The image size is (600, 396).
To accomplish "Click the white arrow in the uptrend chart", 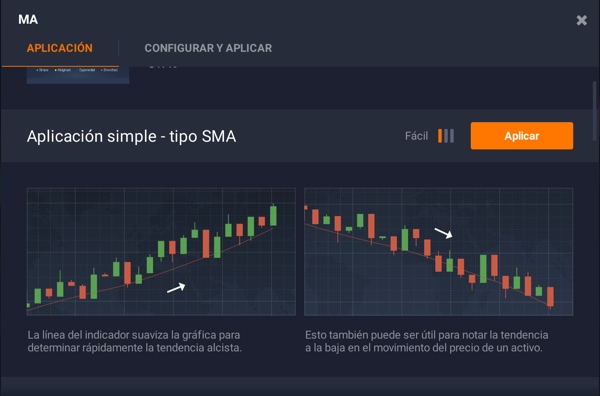I will (176, 288).
